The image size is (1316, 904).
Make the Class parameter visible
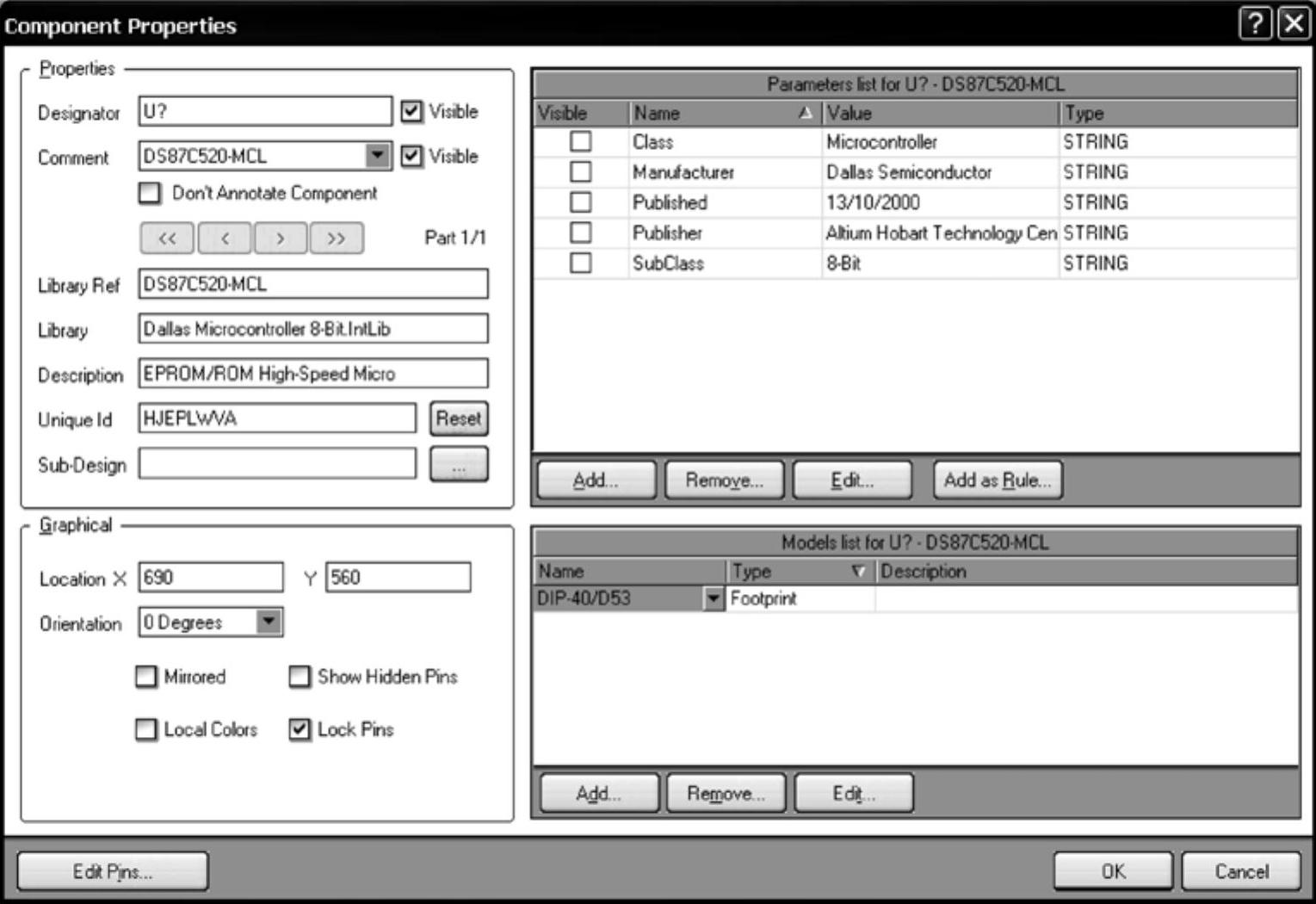click(x=581, y=141)
